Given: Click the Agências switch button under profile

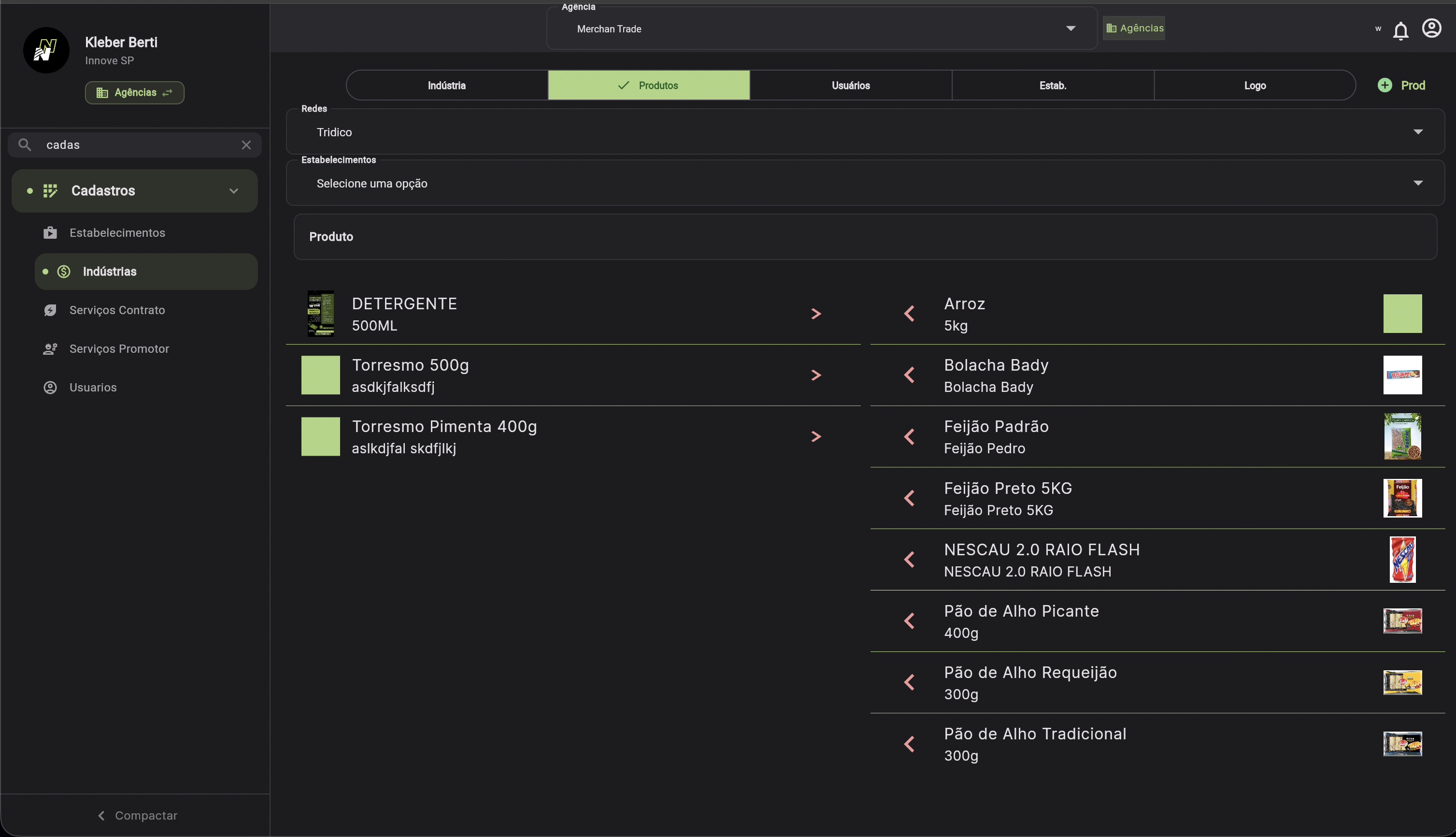Looking at the screenshot, I should 134,93.
